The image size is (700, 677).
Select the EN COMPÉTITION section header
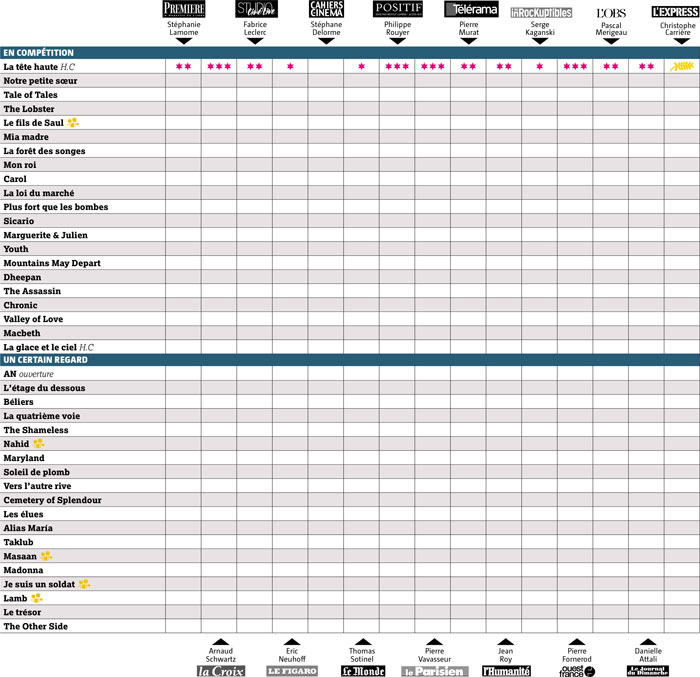[x=350, y=53]
